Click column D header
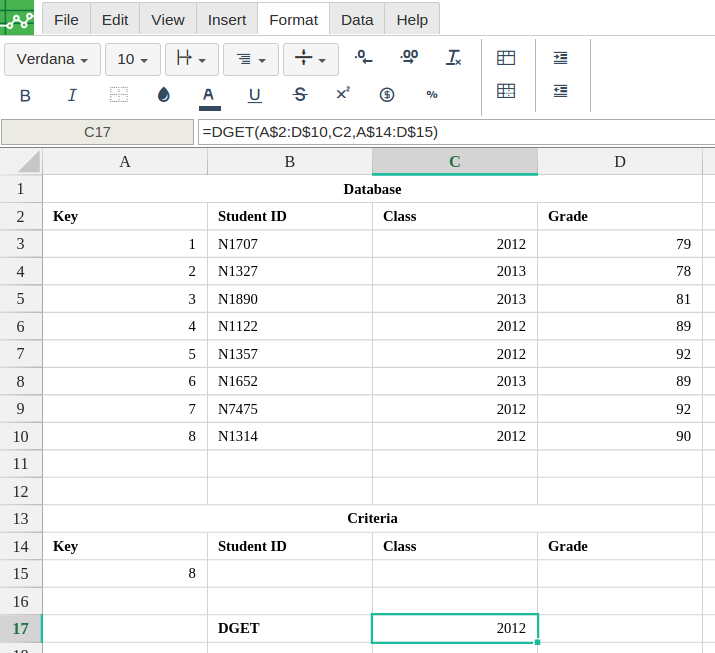715x653 pixels. pyautogui.click(x=620, y=162)
